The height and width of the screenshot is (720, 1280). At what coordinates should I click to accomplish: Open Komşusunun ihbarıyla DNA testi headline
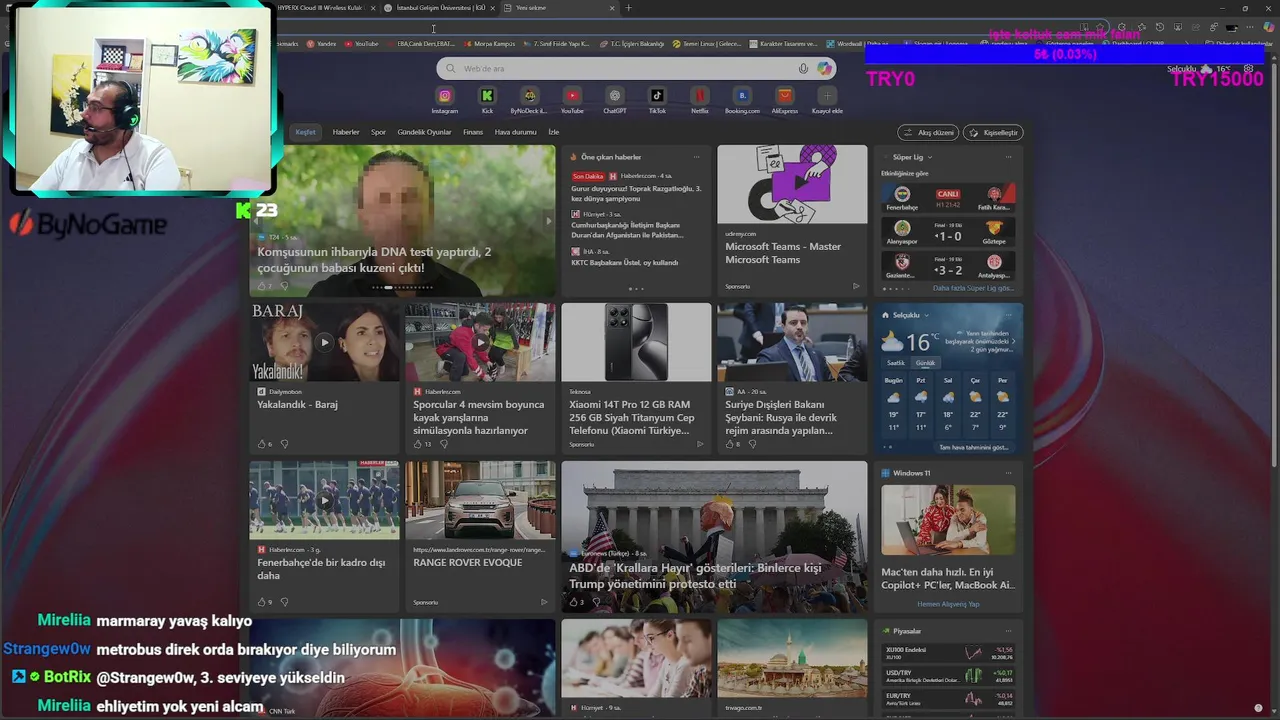[374, 260]
